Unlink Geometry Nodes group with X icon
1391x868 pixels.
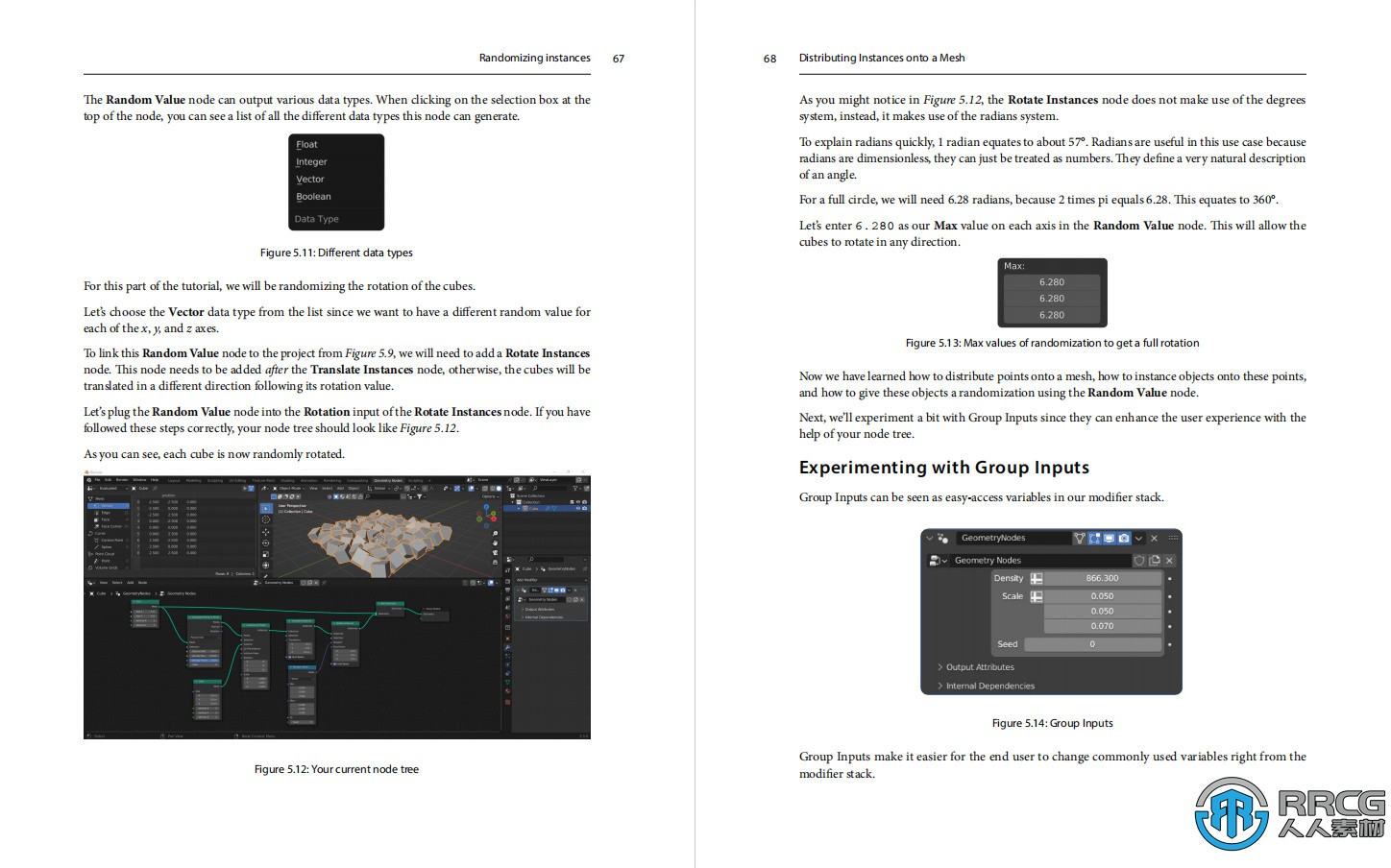(1169, 560)
